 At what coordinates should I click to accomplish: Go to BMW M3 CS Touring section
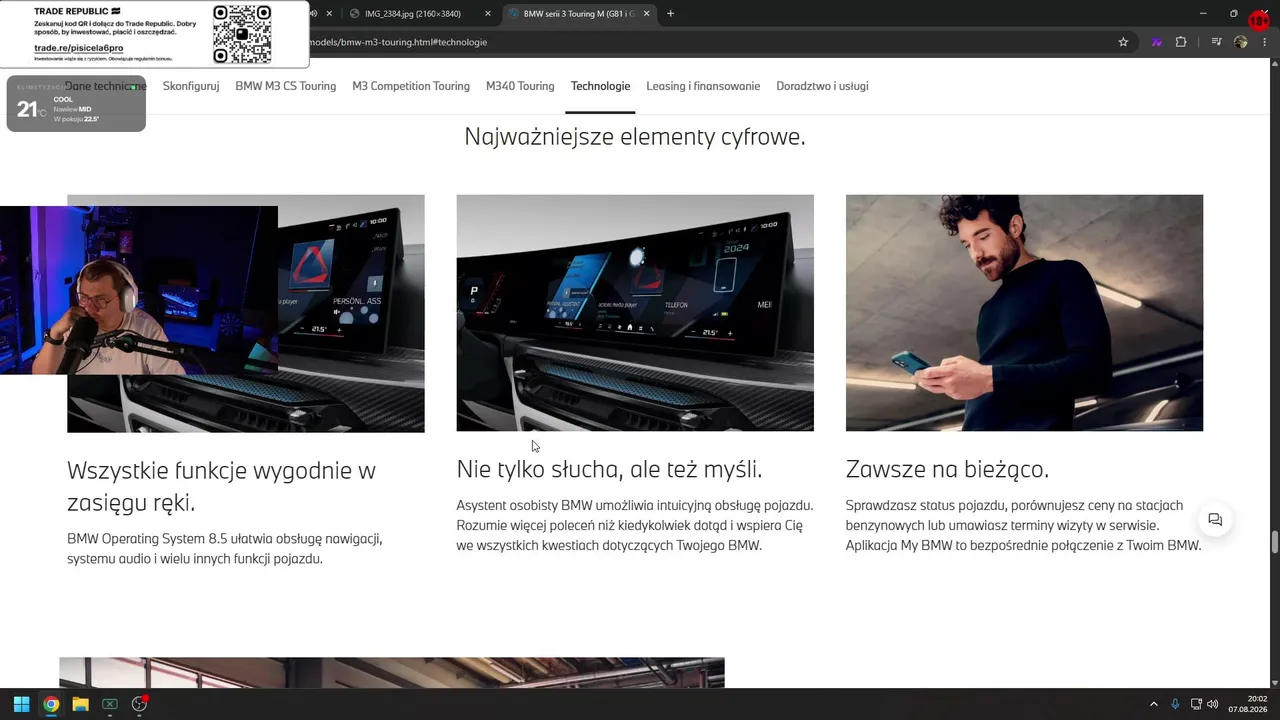(x=286, y=86)
